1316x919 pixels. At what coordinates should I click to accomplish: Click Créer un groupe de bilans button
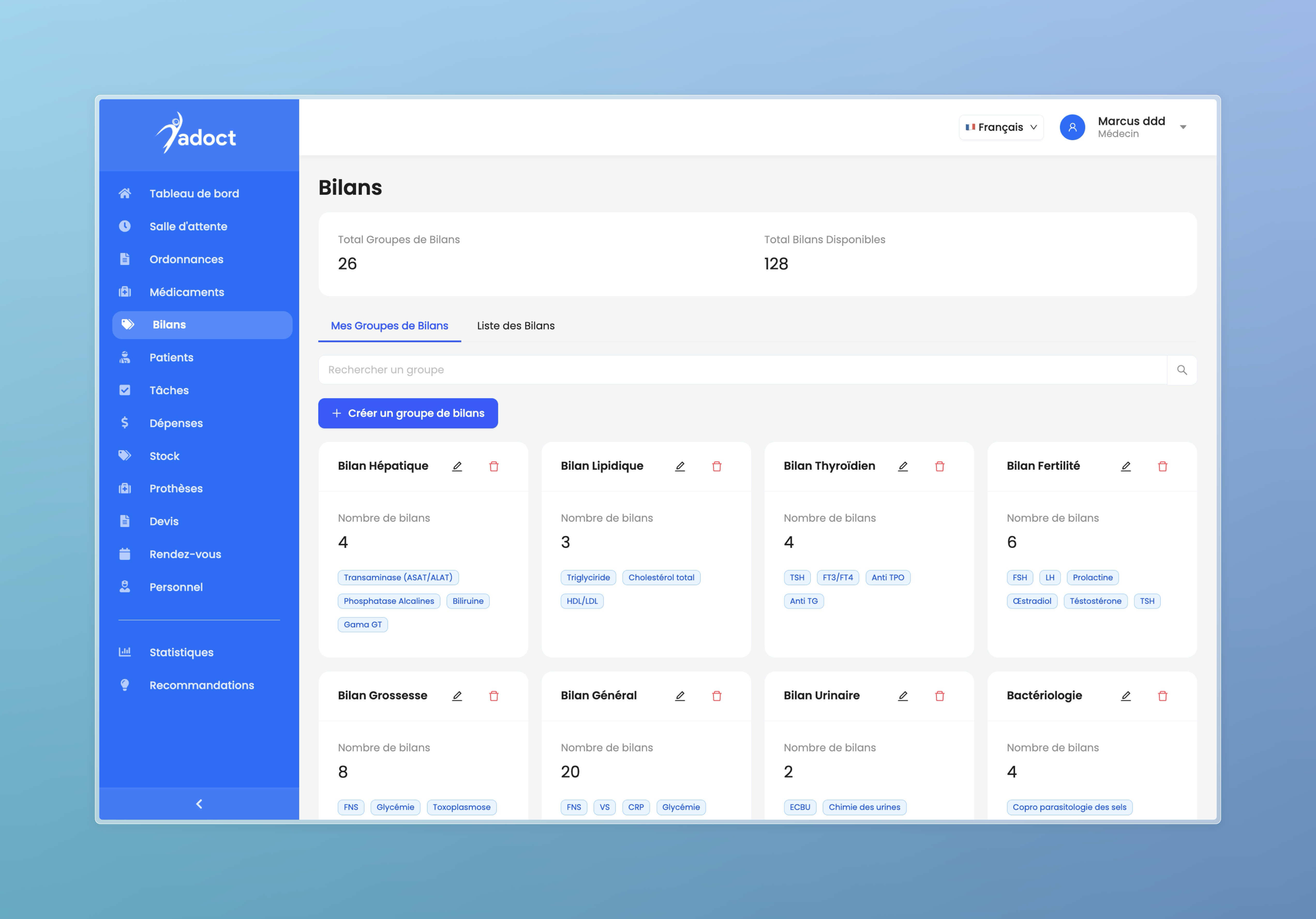point(408,413)
